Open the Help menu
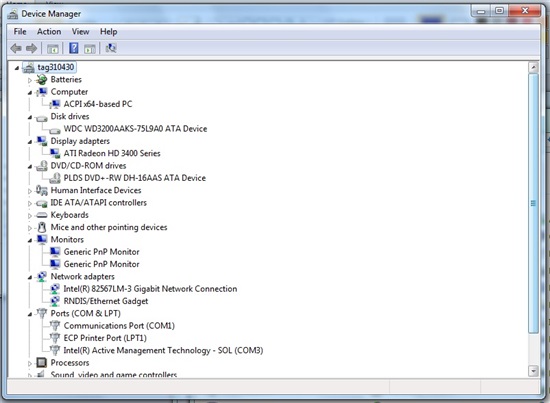This screenshot has width=550, height=403. coord(109,32)
